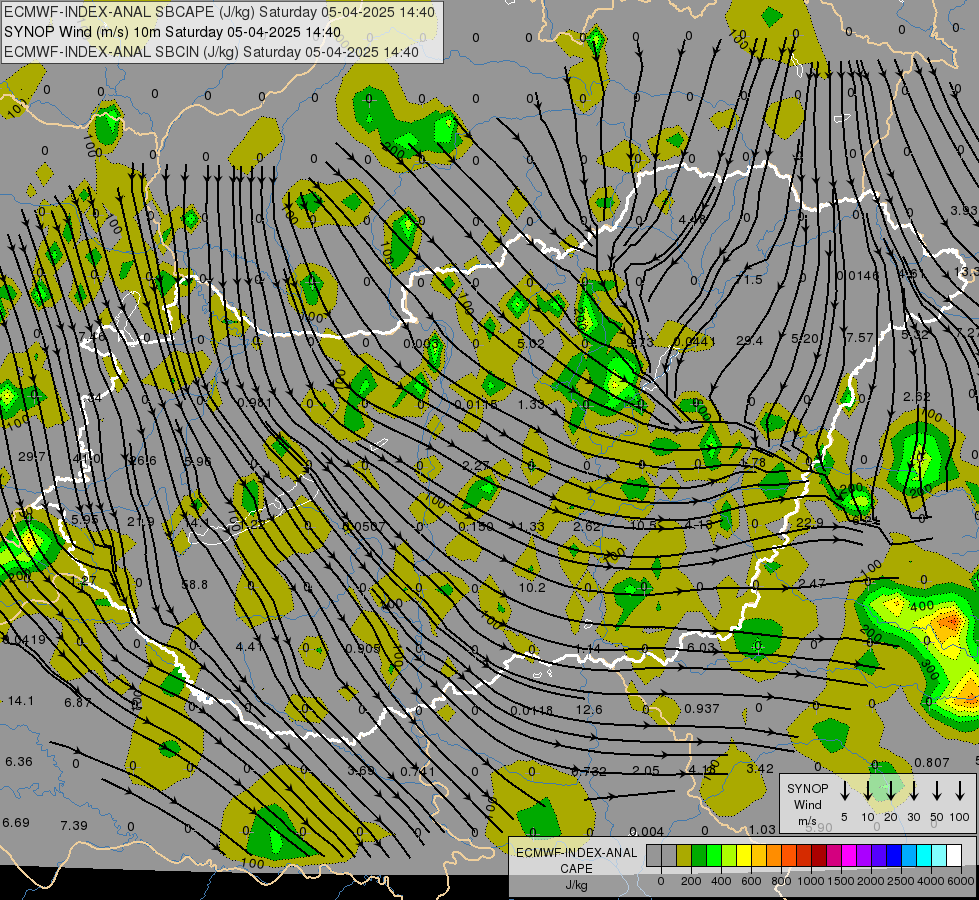Click the map value 7.39
979x900 pixels.
coord(74,826)
